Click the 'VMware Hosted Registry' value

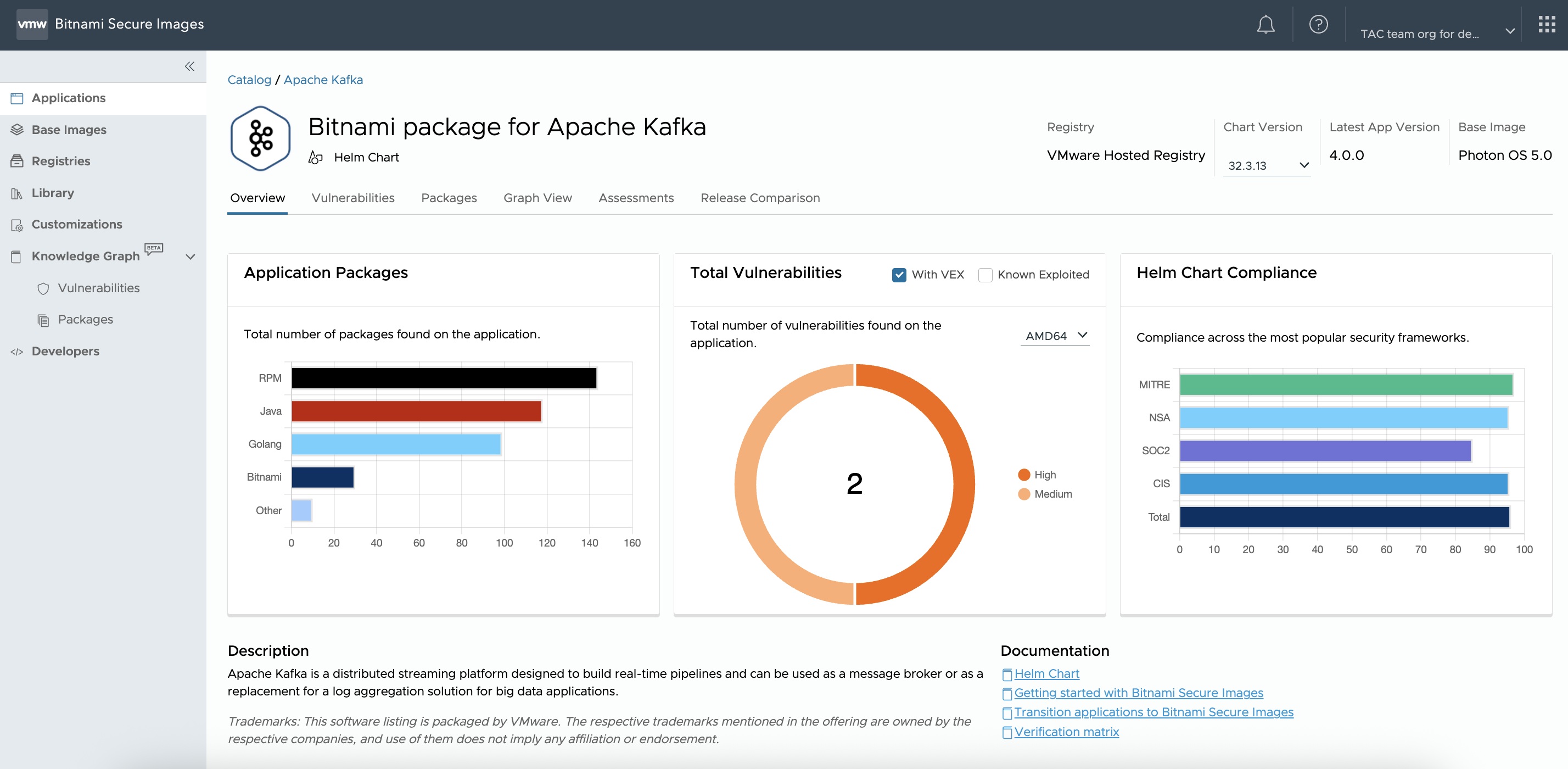point(1125,155)
